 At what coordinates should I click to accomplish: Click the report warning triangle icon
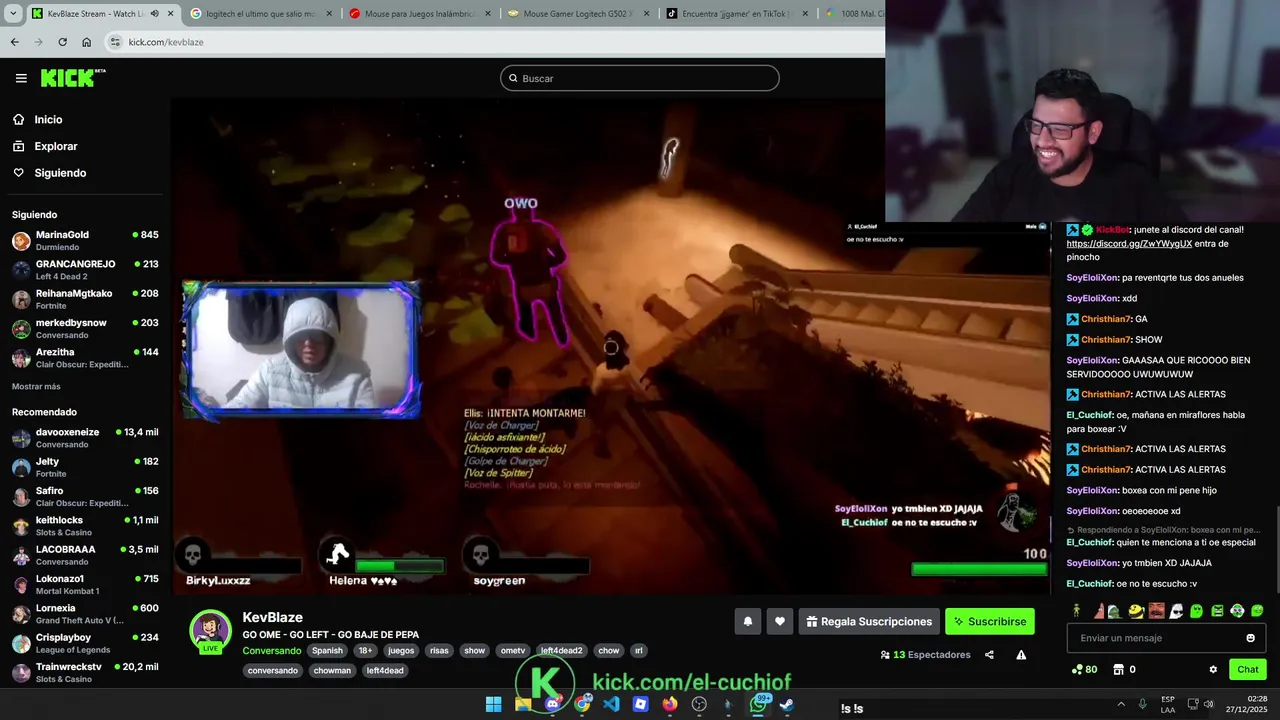(1021, 655)
